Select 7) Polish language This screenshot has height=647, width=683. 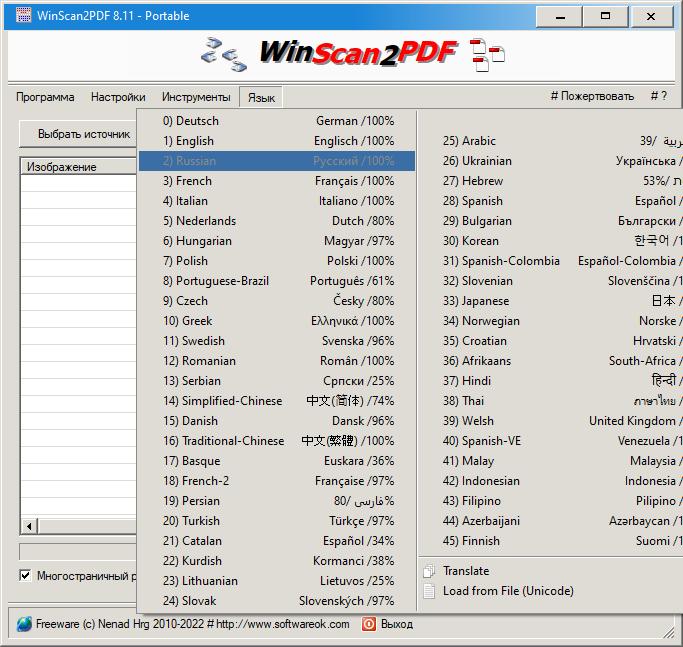click(x=277, y=261)
